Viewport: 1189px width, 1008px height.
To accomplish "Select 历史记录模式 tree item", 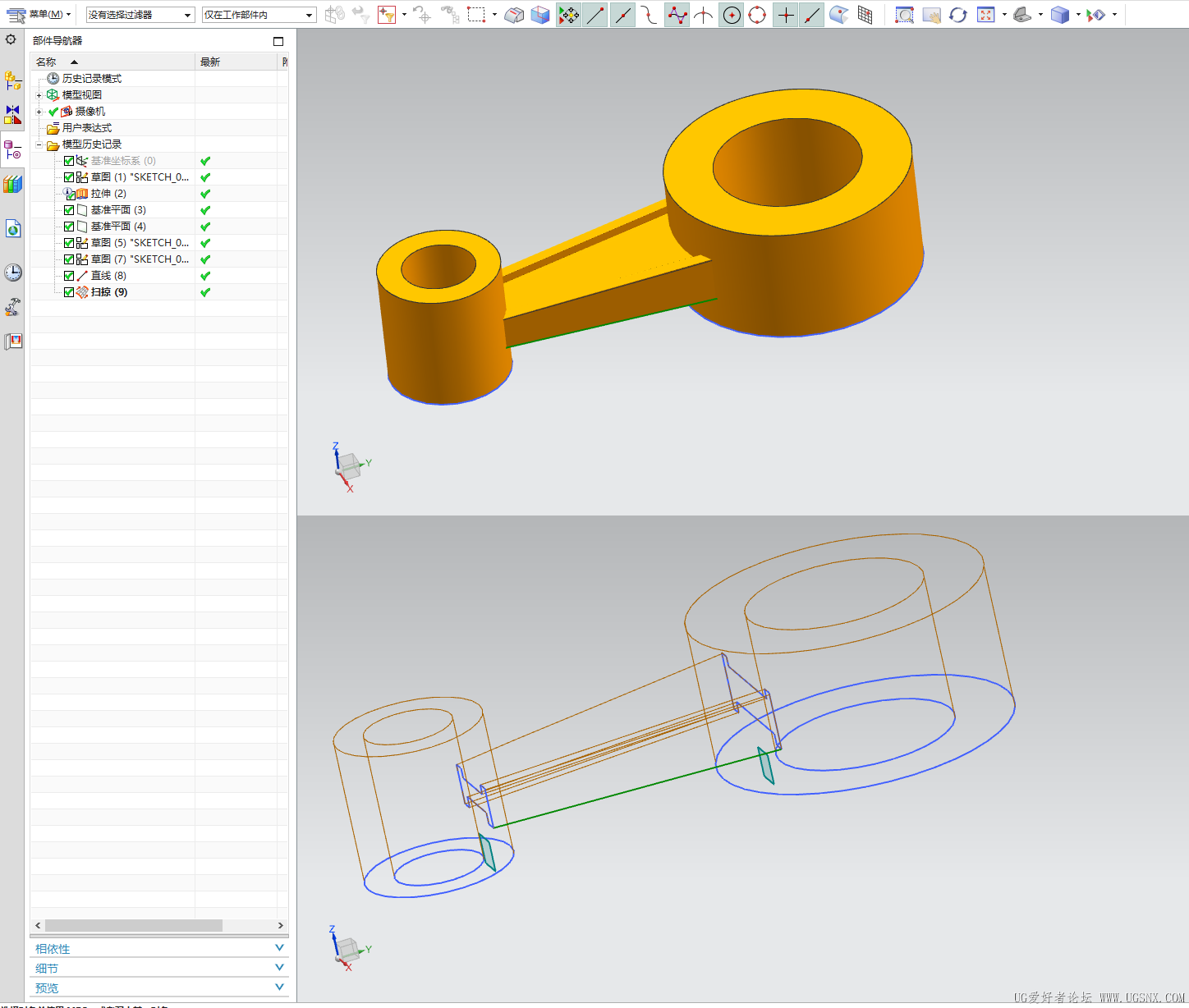I will pos(91,79).
